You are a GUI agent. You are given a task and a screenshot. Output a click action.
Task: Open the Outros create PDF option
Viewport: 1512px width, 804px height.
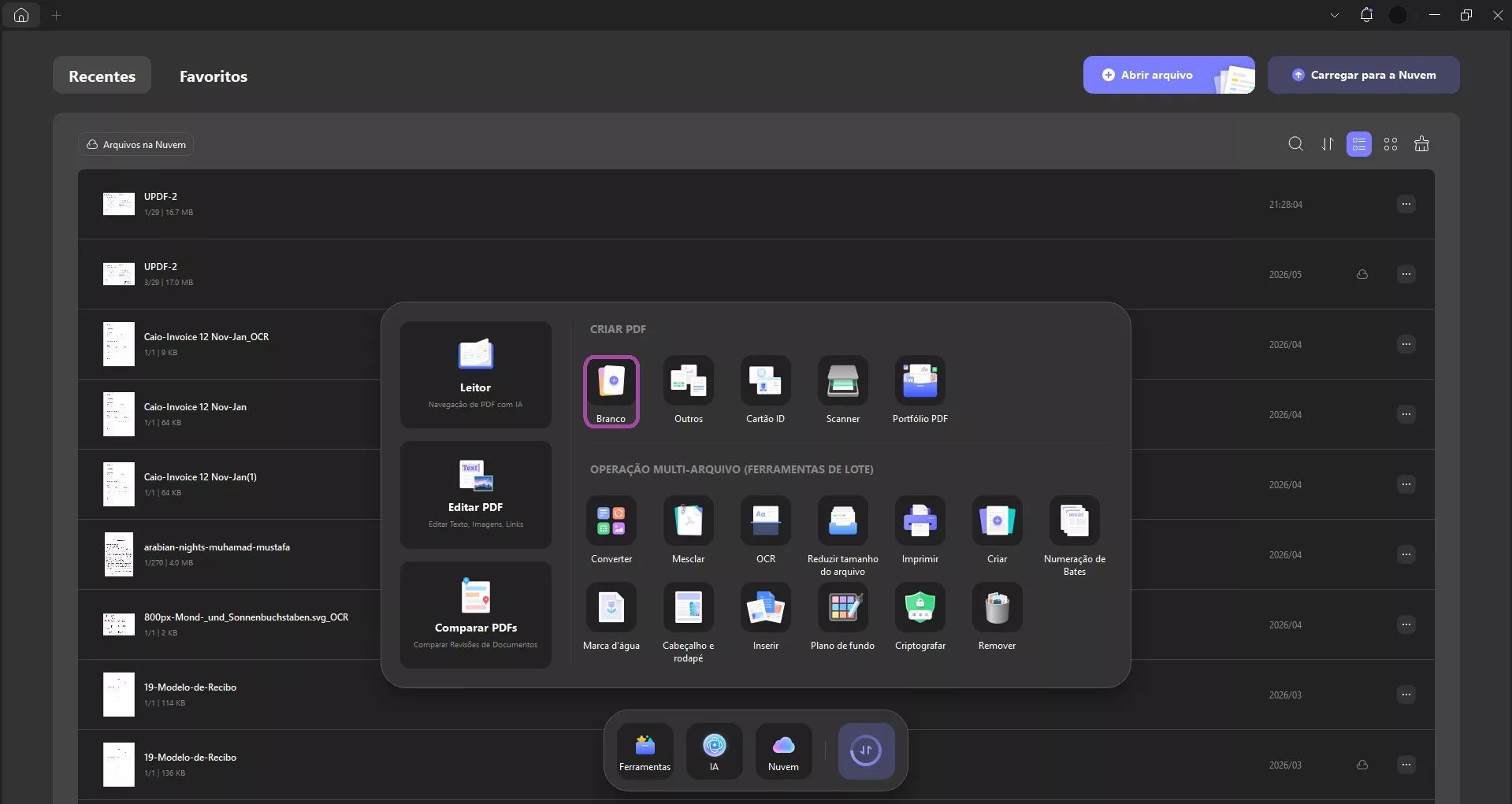(x=689, y=391)
